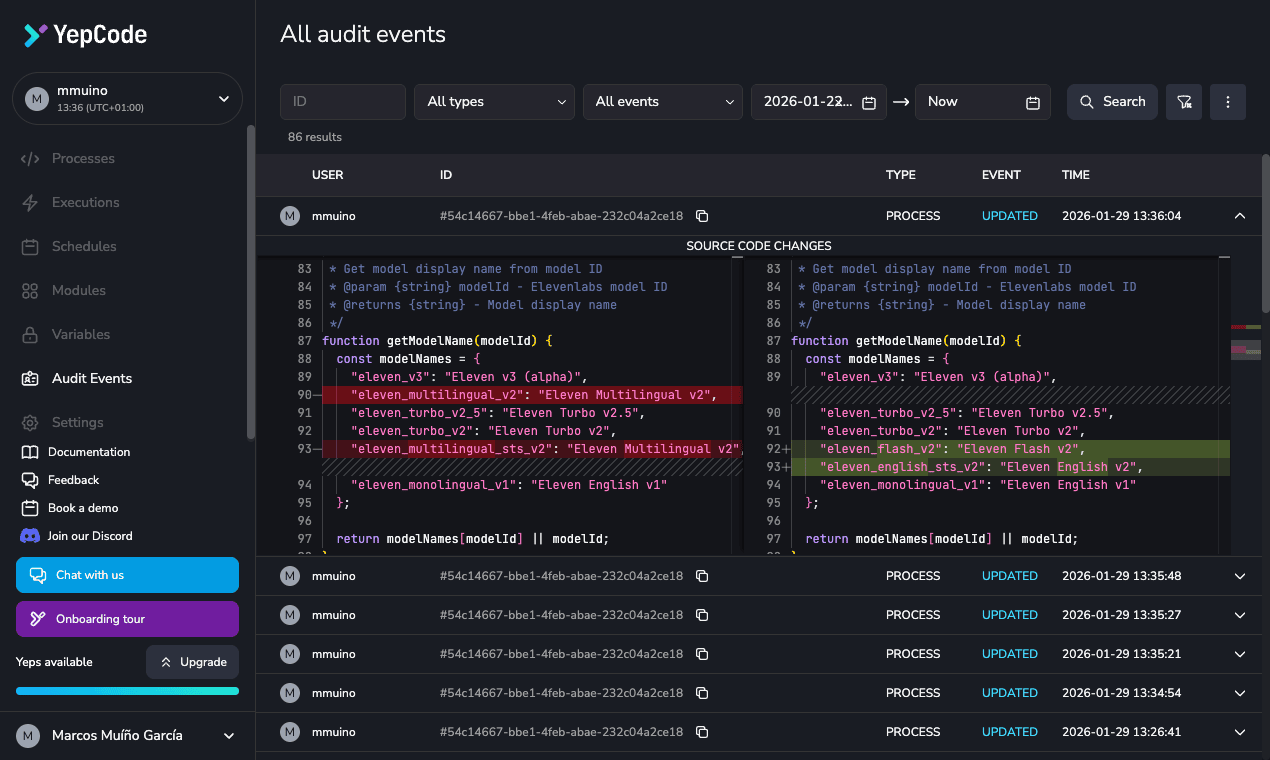Collapse the expanded 13:36:04 audit event
This screenshot has width=1270, height=760.
1240,216
